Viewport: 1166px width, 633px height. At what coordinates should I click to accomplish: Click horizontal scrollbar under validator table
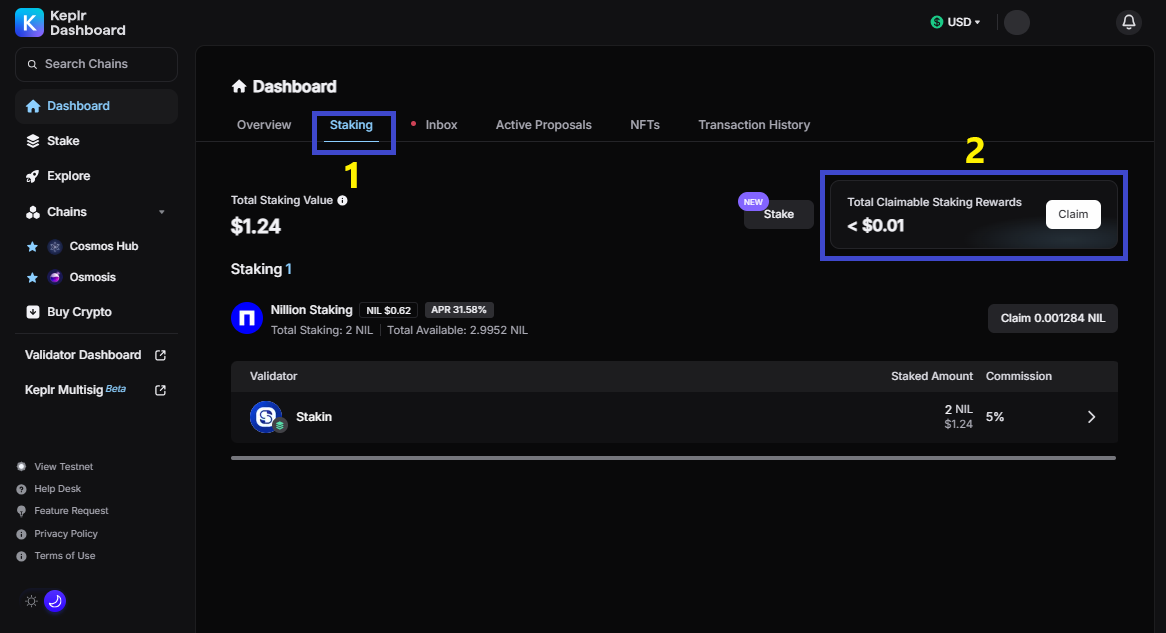coord(673,458)
